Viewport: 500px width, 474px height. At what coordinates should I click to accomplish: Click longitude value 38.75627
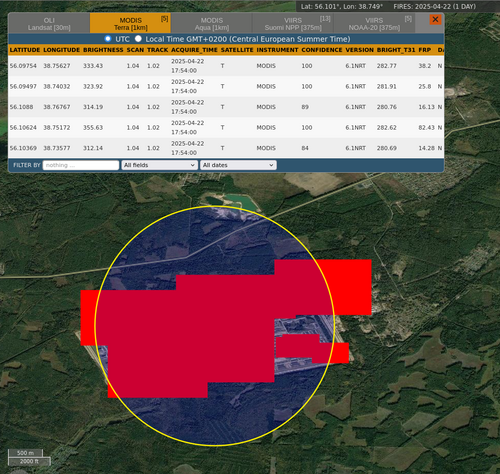[x=57, y=66]
